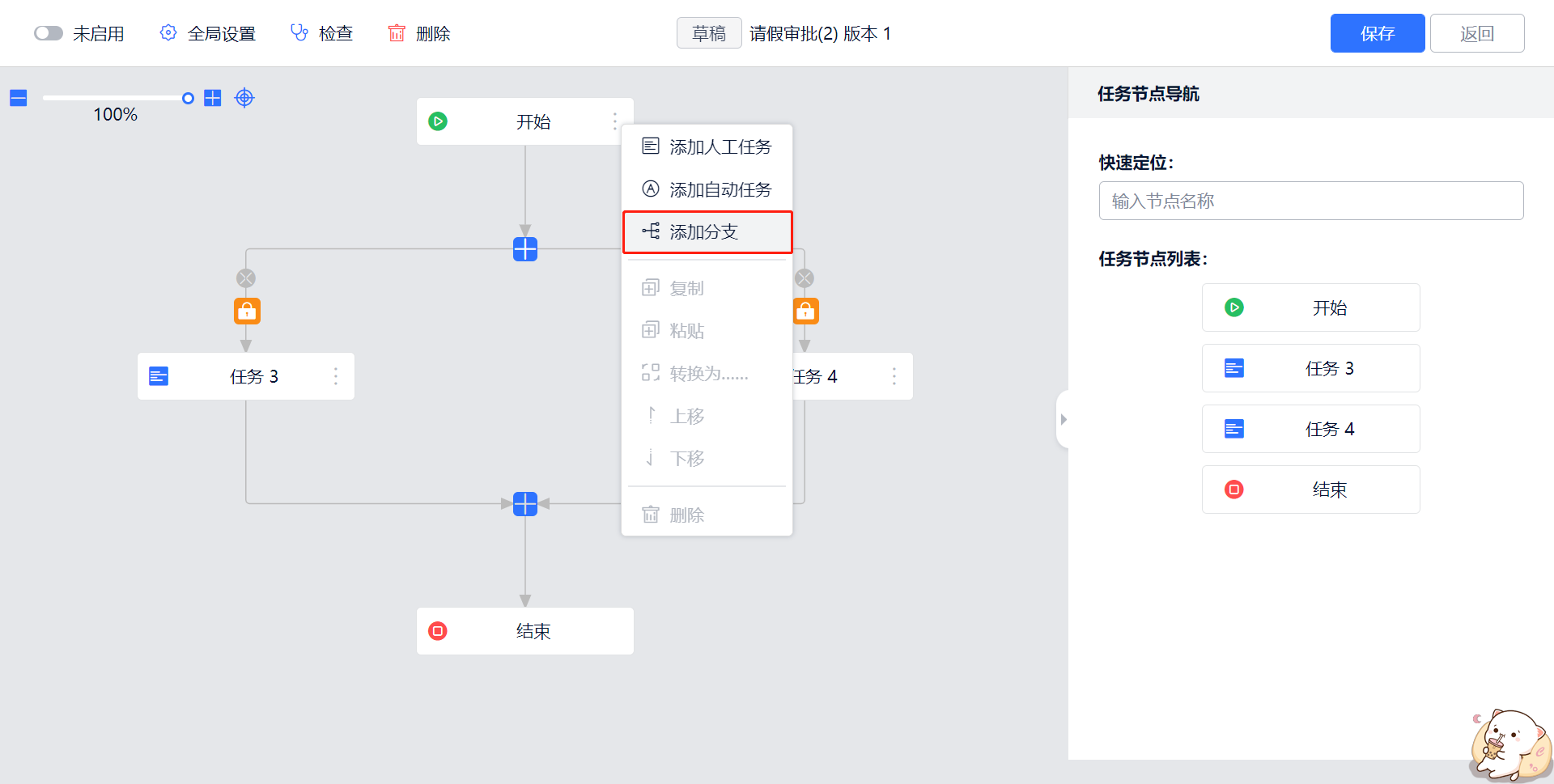
Task: Click the stethoscope 检查 icon
Action: [x=299, y=33]
